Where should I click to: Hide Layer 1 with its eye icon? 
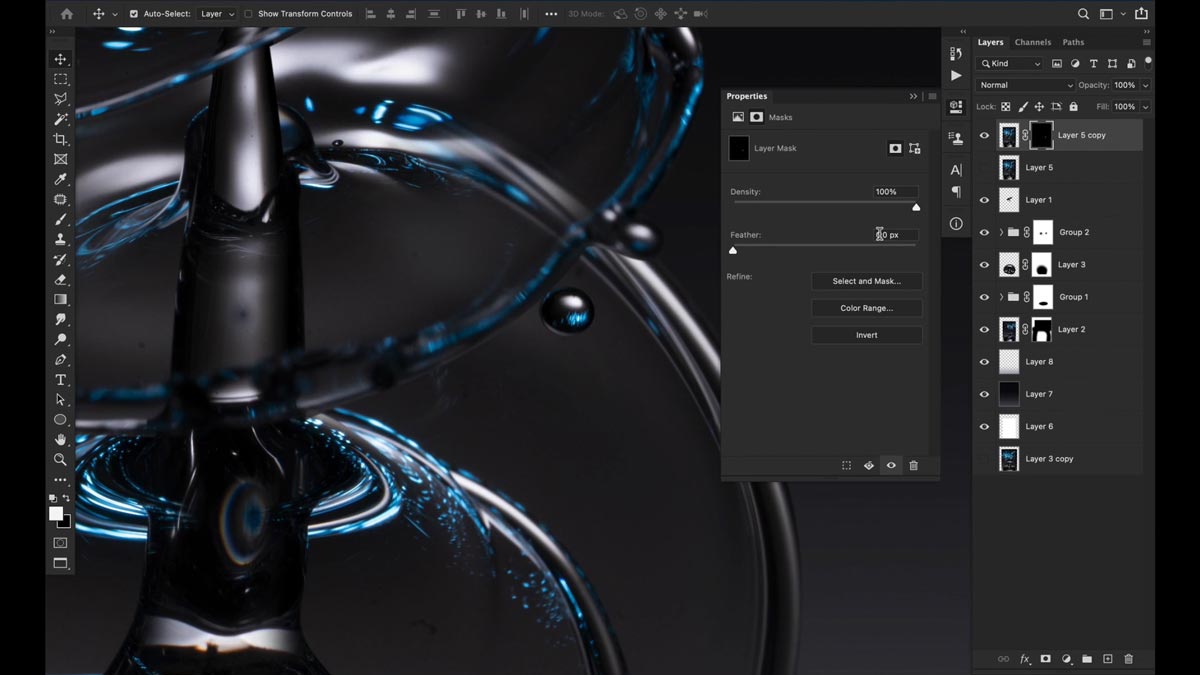point(984,200)
